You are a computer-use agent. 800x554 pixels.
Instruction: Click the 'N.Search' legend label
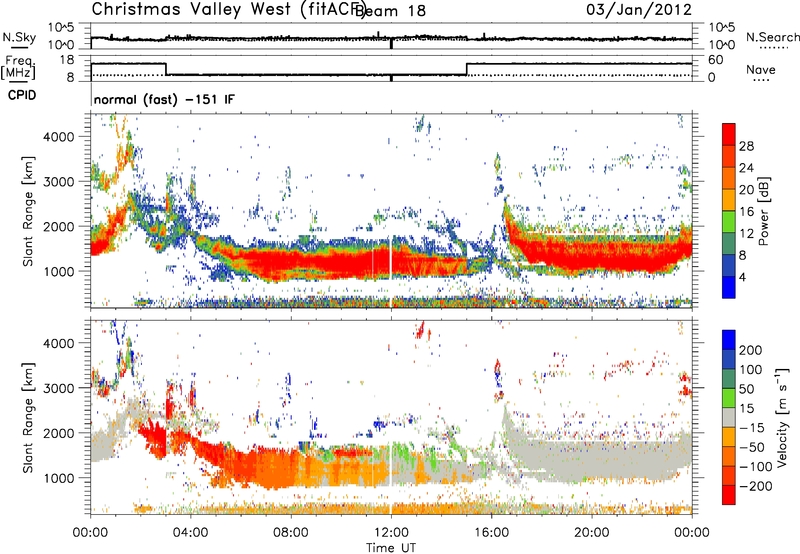(772, 37)
